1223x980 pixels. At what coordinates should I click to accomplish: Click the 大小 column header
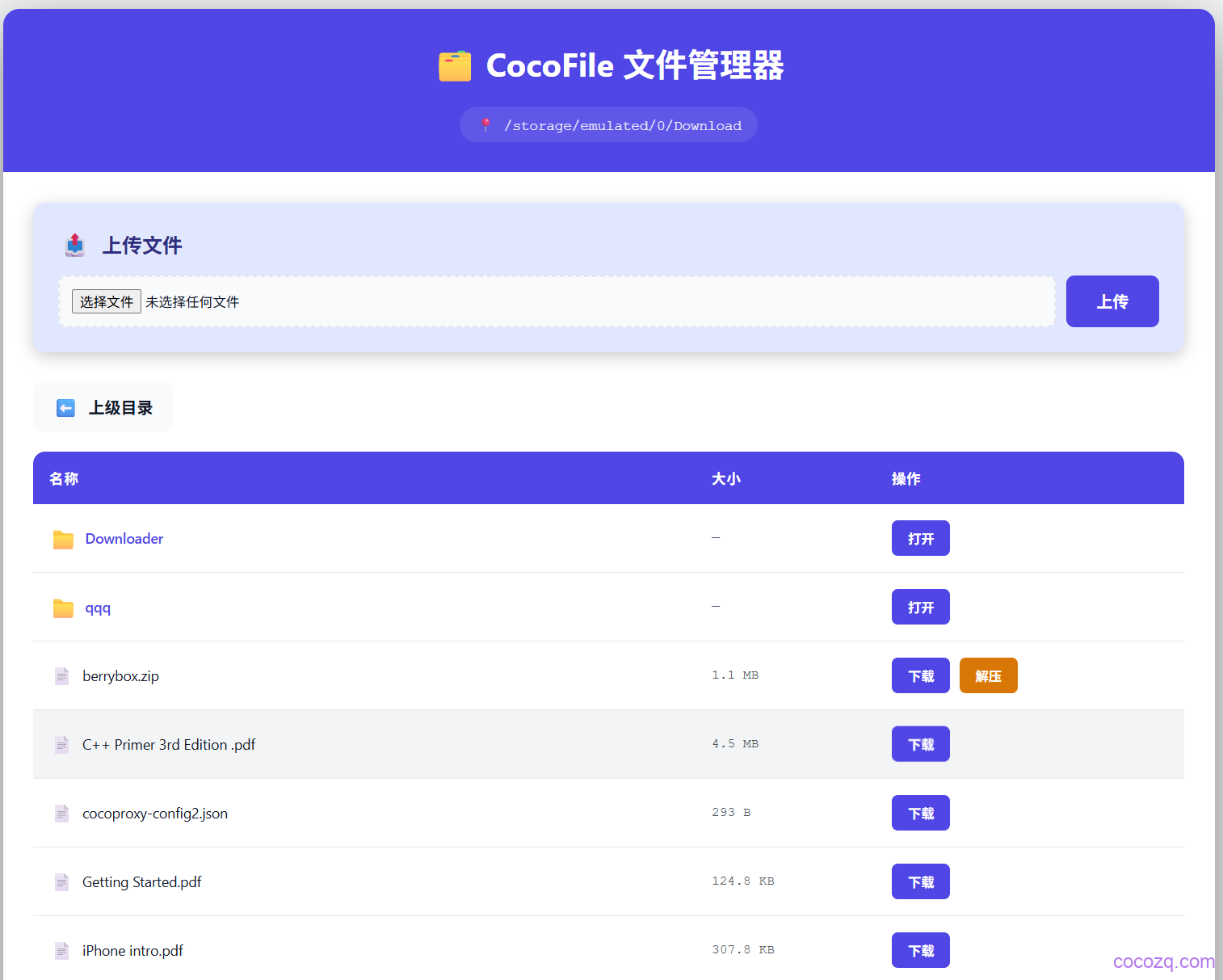tap(726, 479)
